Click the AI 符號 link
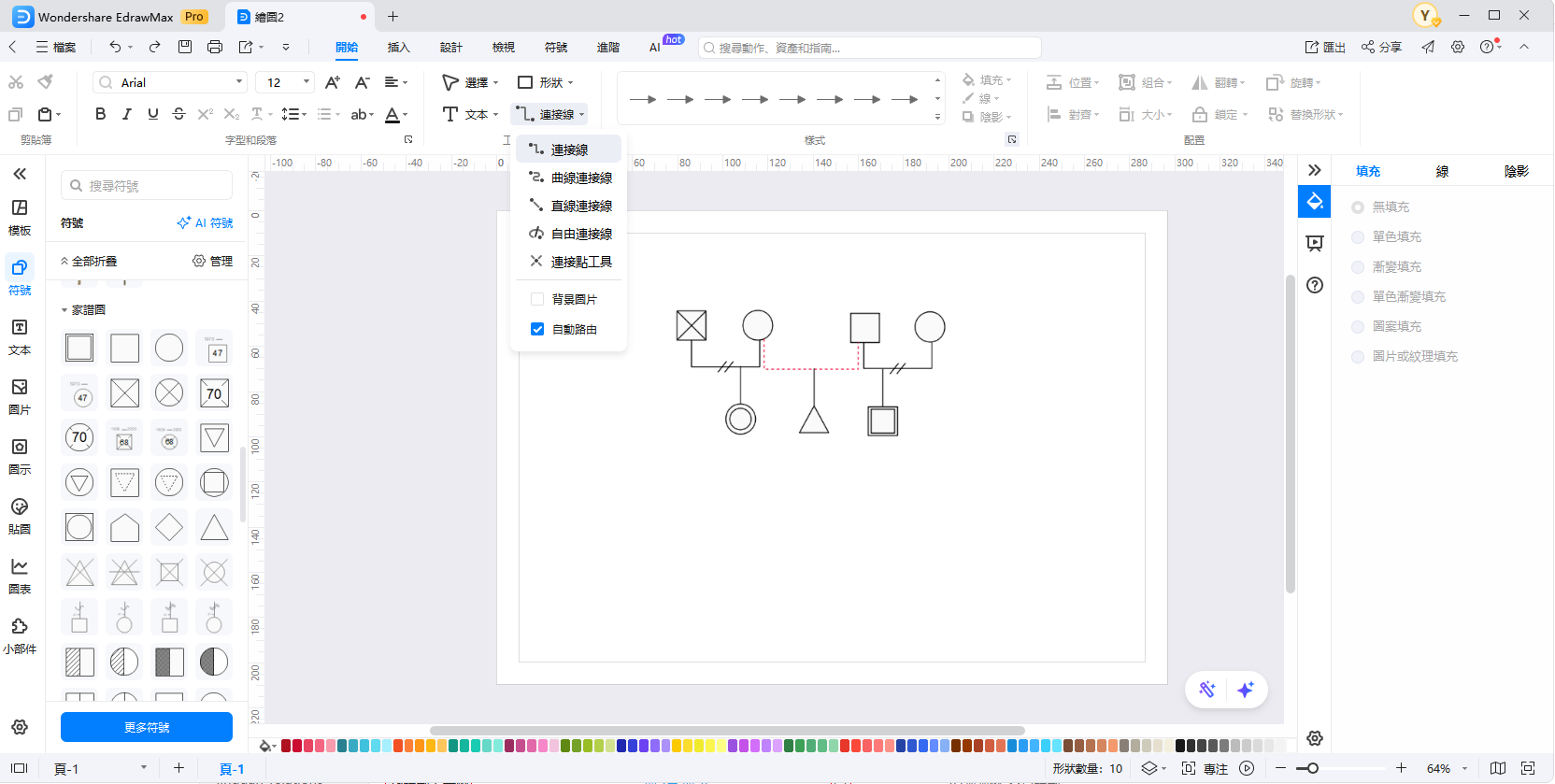1555x784 pixels. [x=206, y=223]
